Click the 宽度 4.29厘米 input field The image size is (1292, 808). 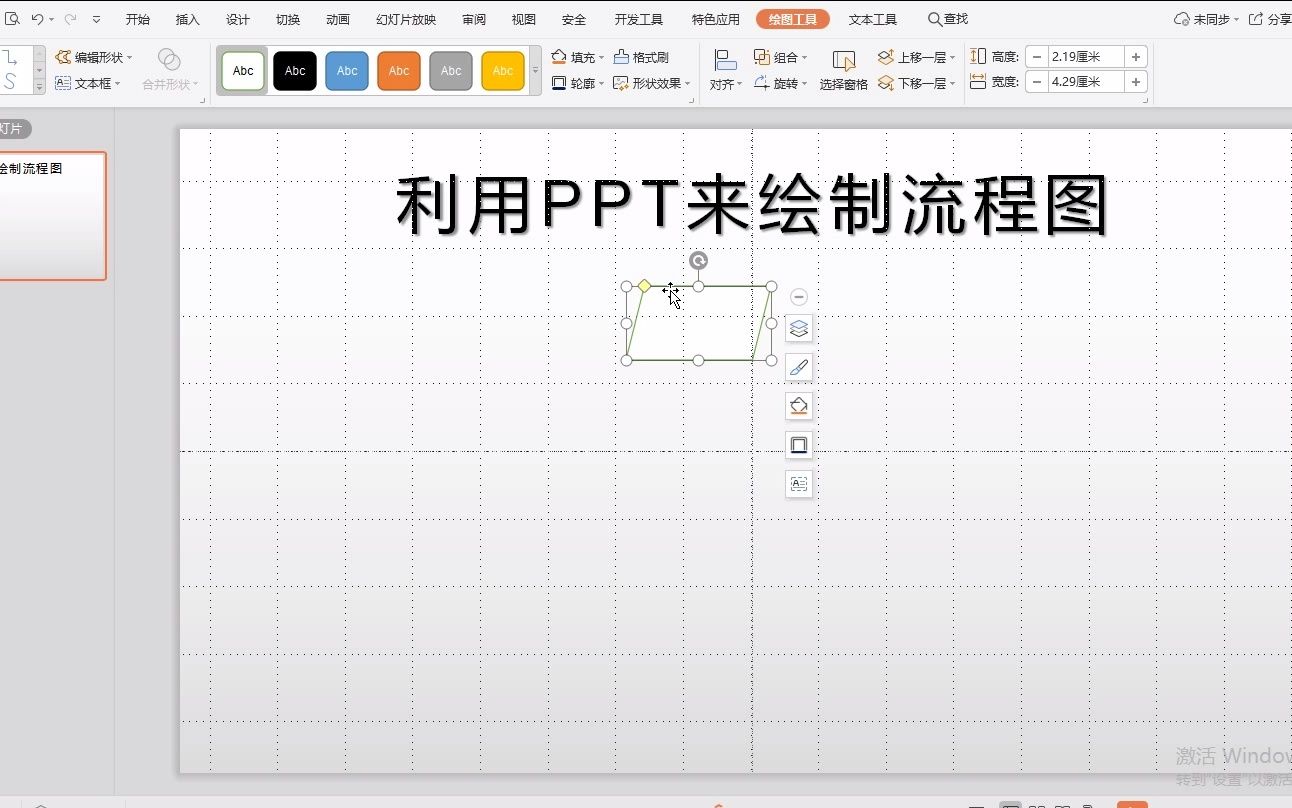click(1086, 82)
